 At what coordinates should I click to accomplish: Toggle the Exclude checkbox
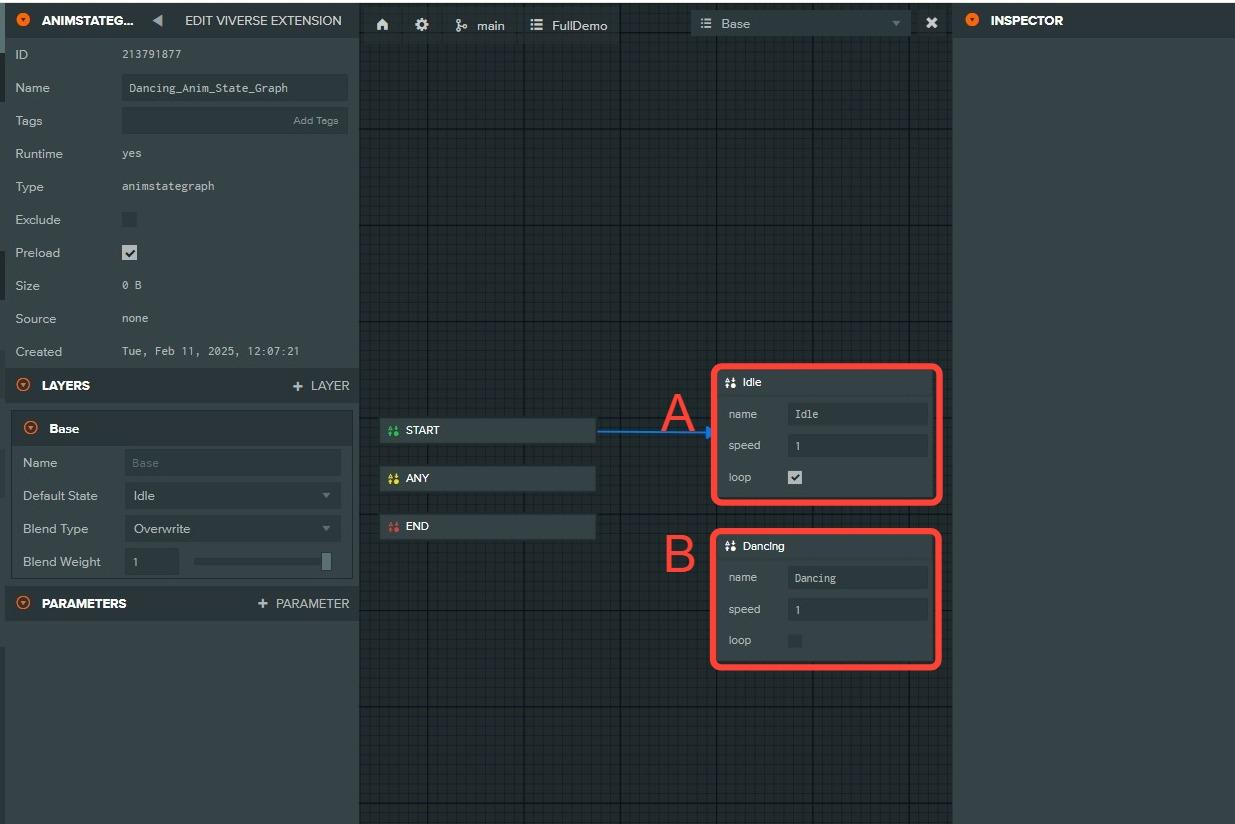pos(129,220)
